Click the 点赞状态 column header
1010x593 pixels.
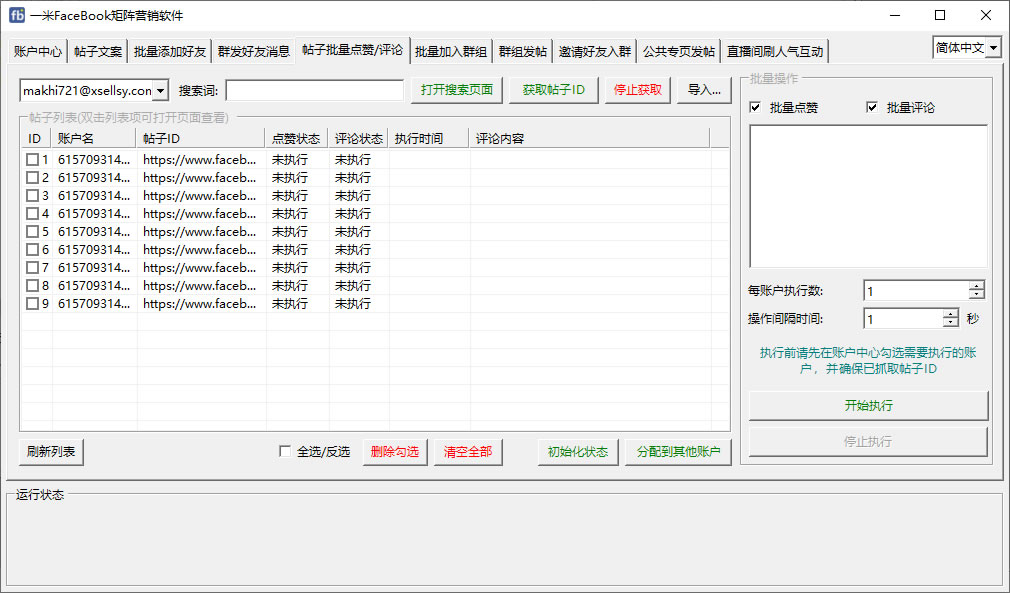297,138
